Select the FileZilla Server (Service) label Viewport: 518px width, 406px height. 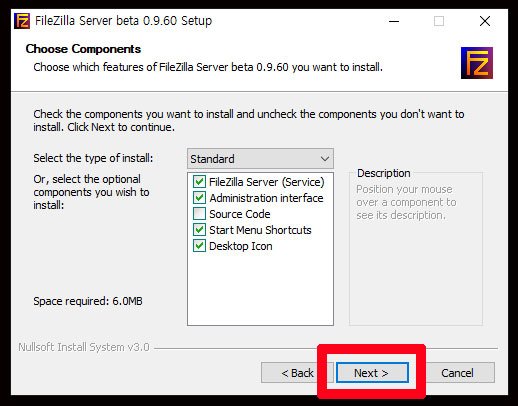pyautogui.click(x=267, y=182)
